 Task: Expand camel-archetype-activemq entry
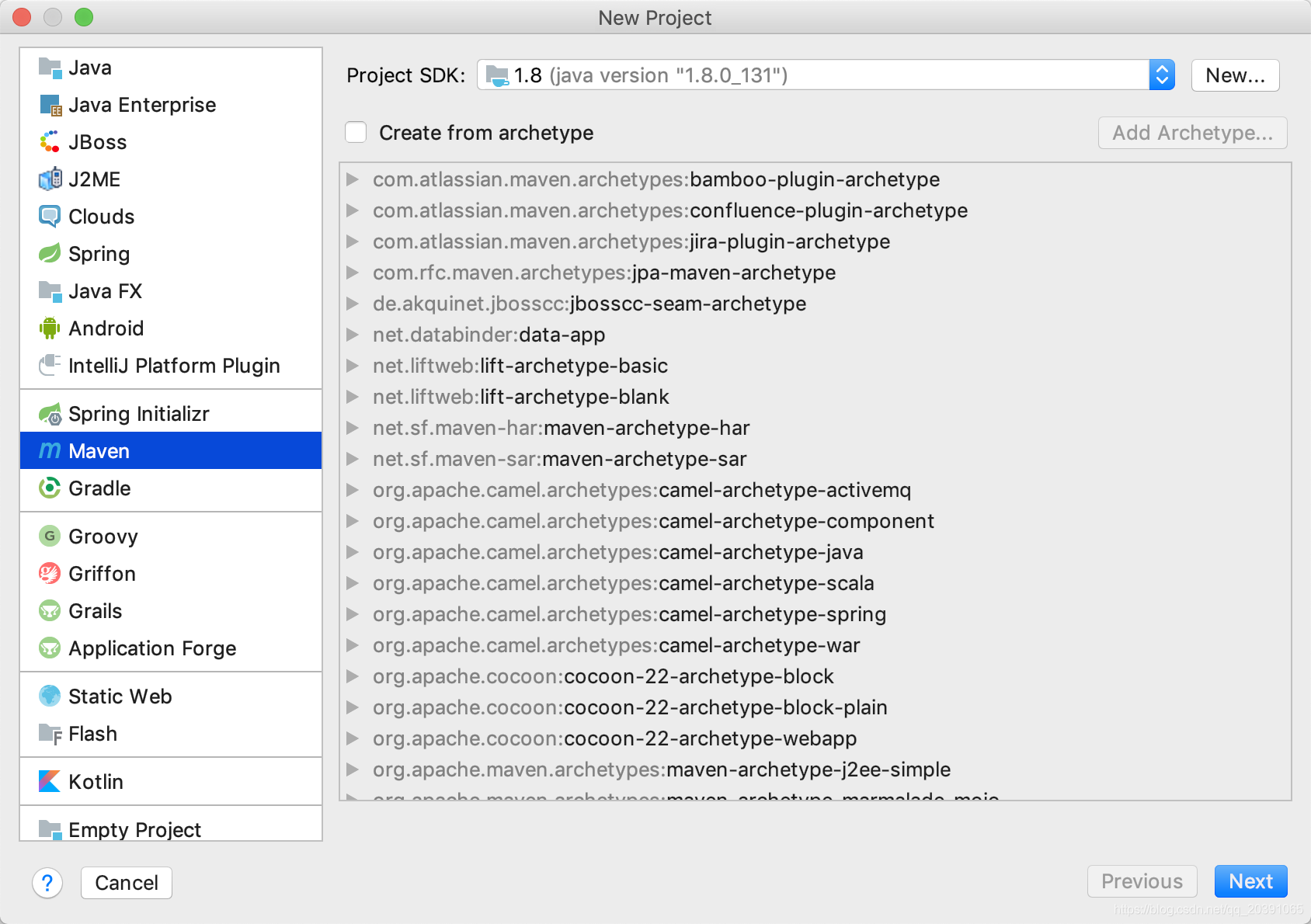coord(353,490)
